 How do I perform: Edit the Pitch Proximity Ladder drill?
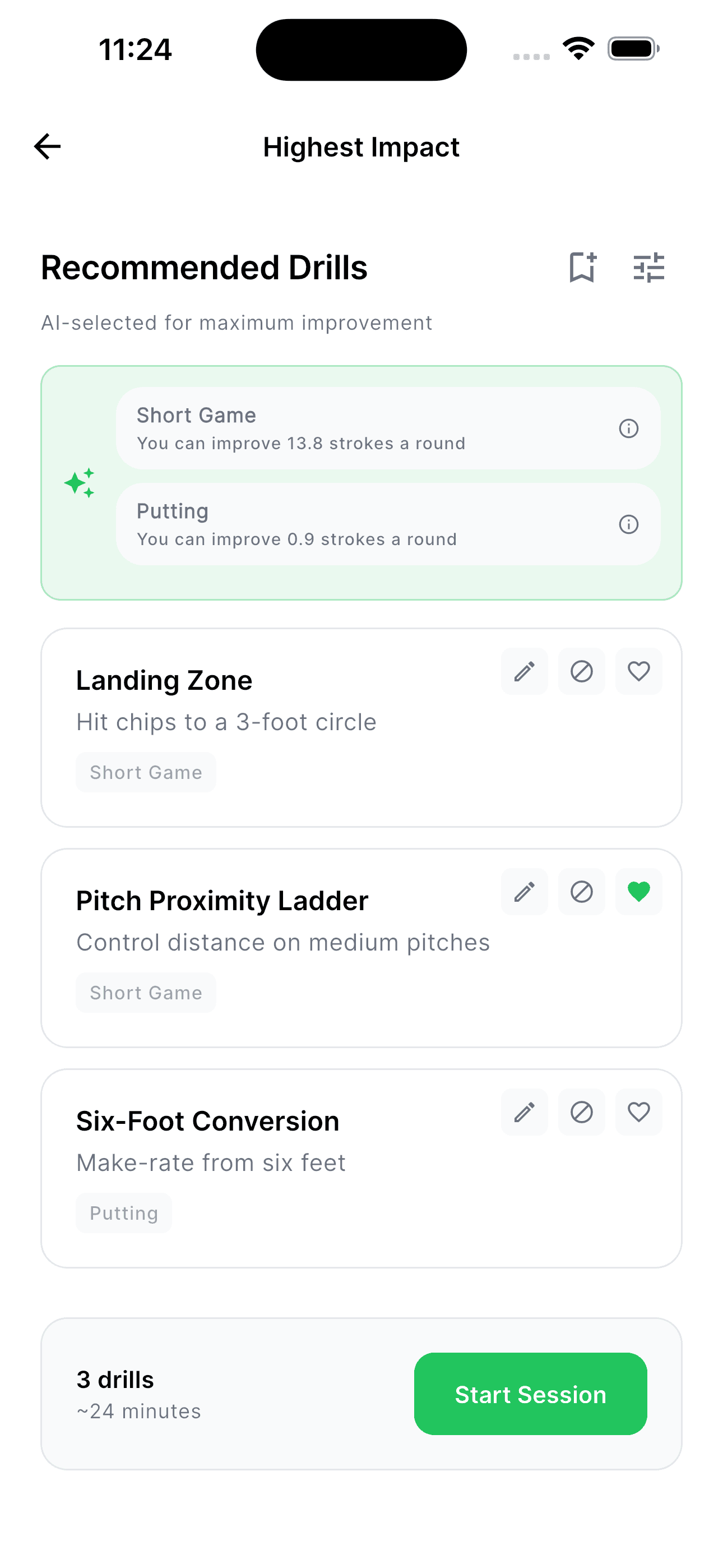pyautogui.click(x=524, y=892)
